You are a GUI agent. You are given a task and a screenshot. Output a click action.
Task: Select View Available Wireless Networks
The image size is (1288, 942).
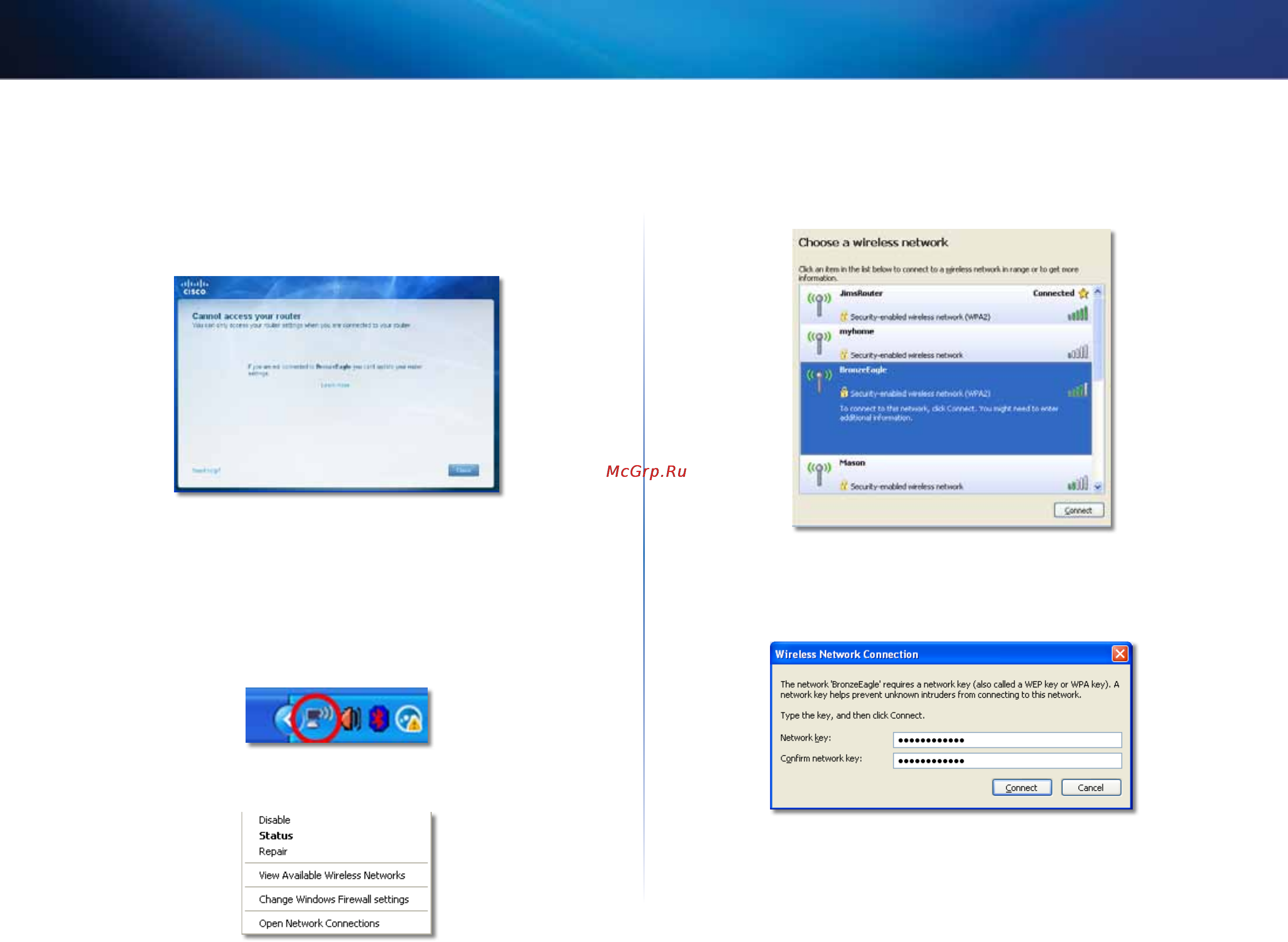[332, 875]
